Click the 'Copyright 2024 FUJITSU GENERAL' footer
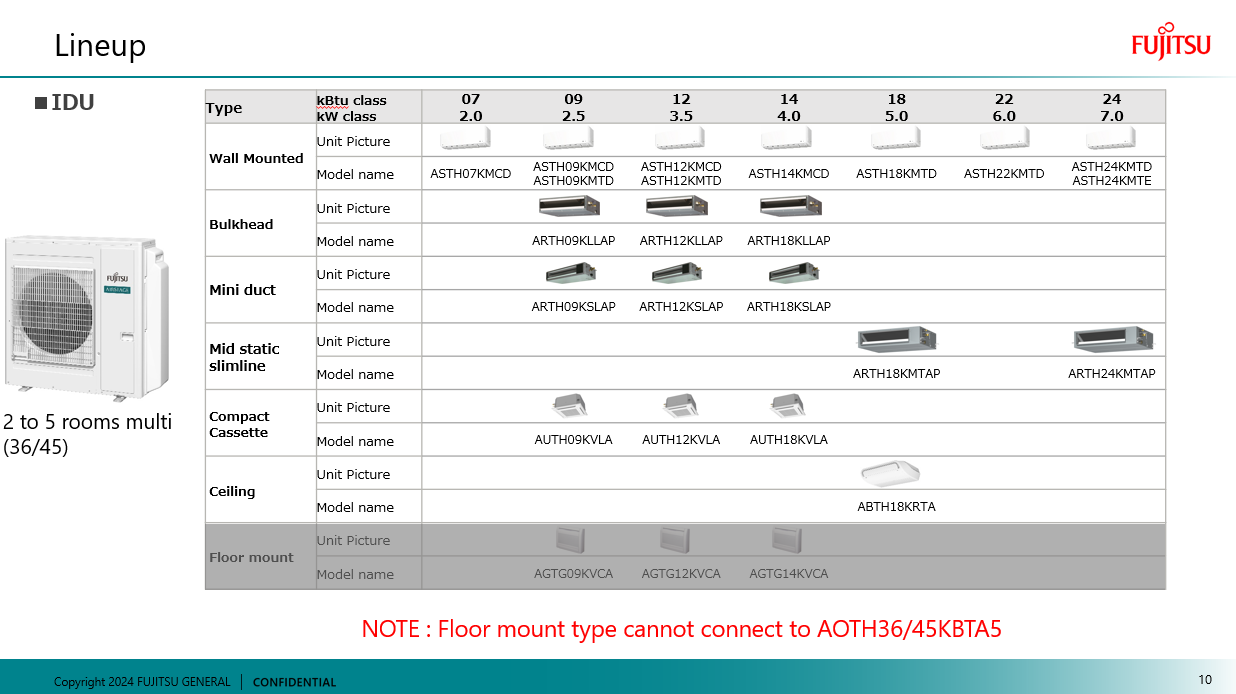 click(142, 682)
